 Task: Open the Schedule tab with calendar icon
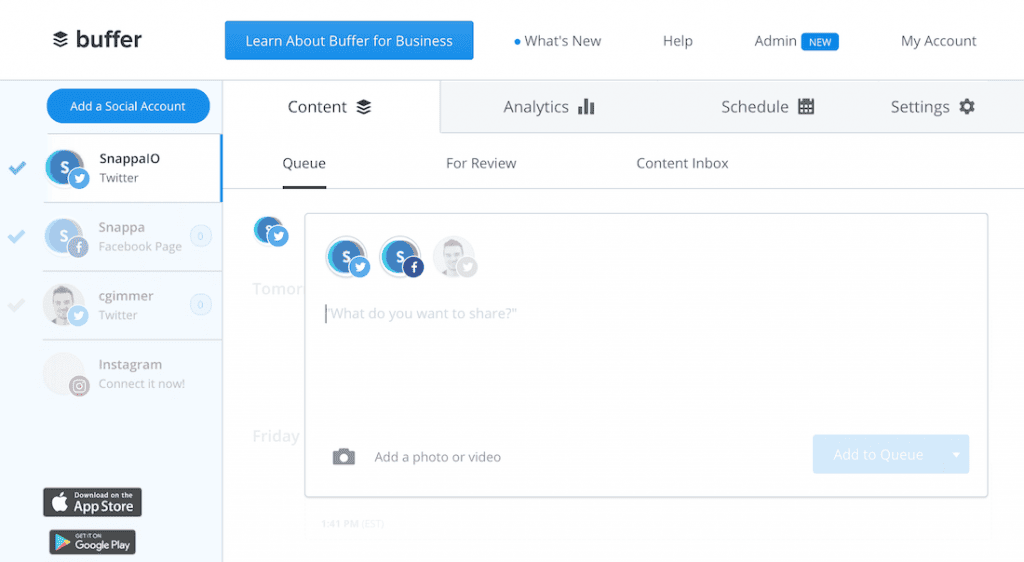click(767, 106)
